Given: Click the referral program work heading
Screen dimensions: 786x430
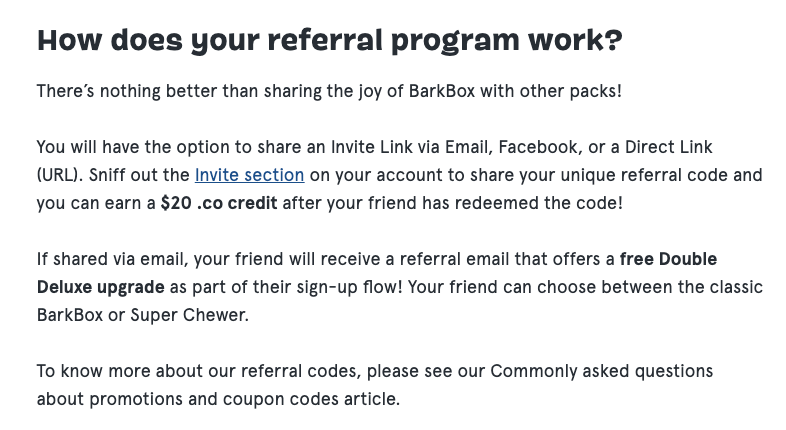Looking at the screenshot, I should [329, 41].
